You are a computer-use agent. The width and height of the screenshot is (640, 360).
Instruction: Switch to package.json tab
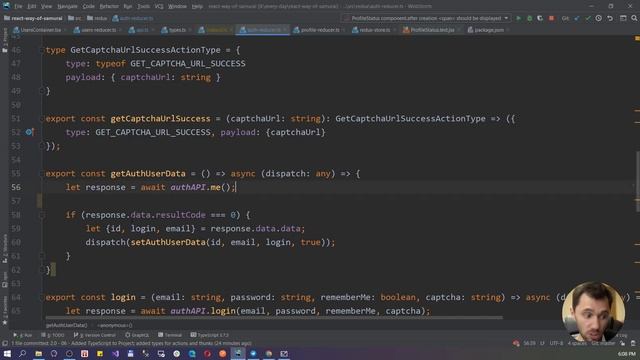pos(488,30)
